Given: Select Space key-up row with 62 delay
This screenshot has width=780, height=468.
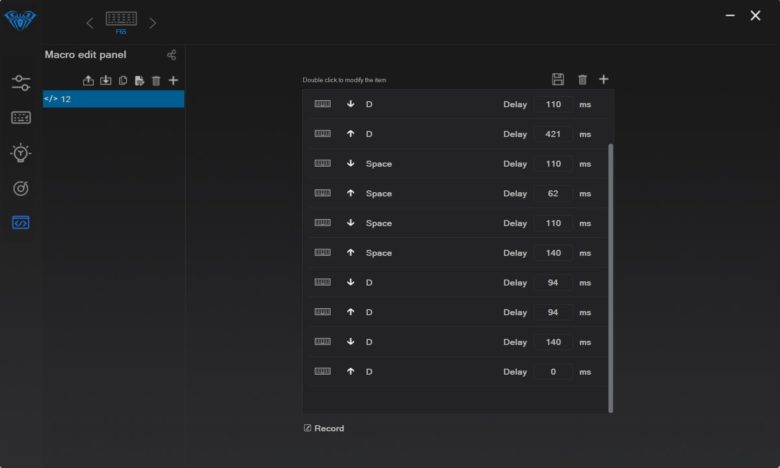Looking at the screenshot, I should [455, 193].
